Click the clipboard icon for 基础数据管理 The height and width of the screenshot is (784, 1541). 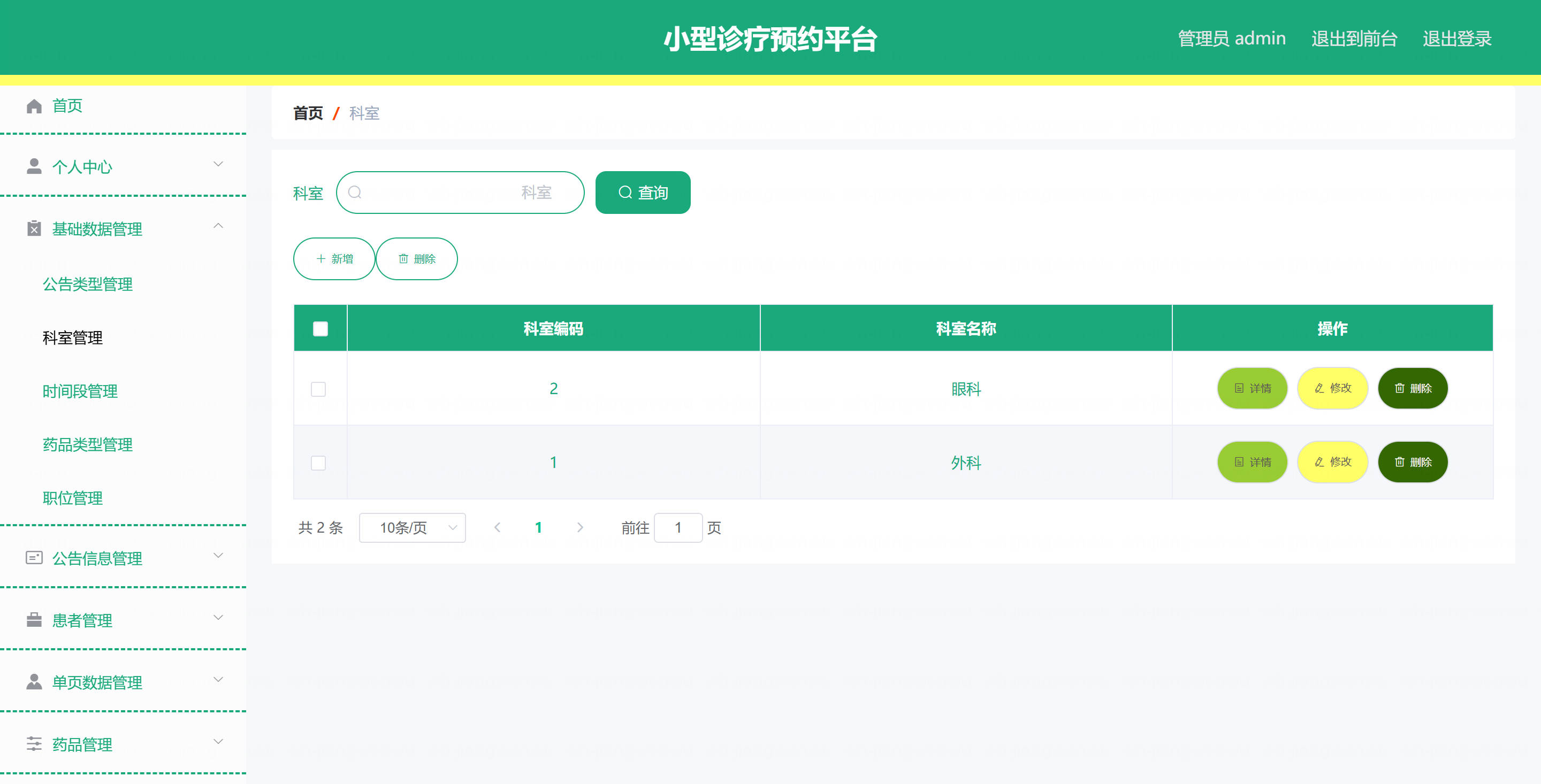34,228
